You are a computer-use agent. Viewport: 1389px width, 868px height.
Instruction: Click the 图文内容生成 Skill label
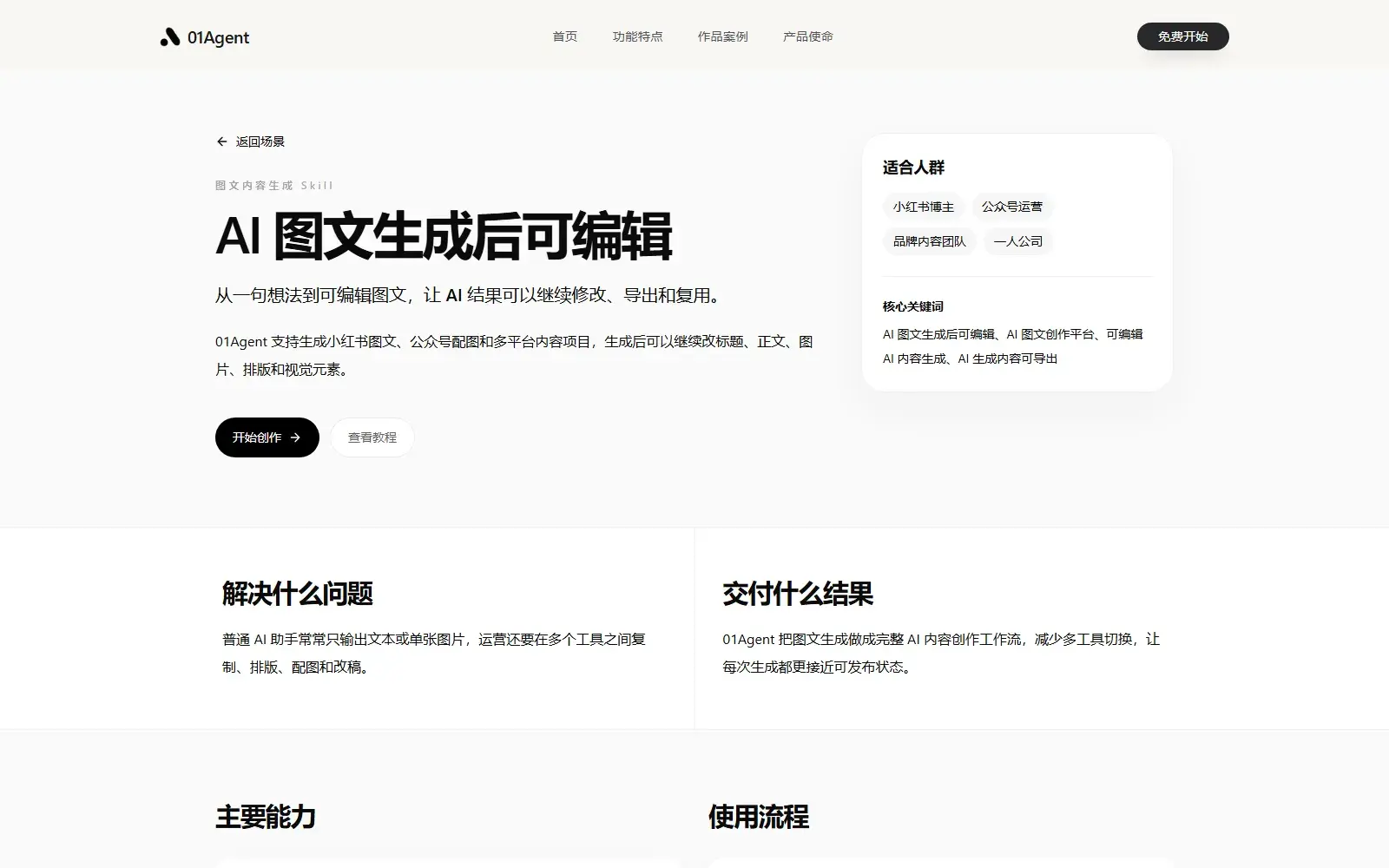[x=274, y=186]
